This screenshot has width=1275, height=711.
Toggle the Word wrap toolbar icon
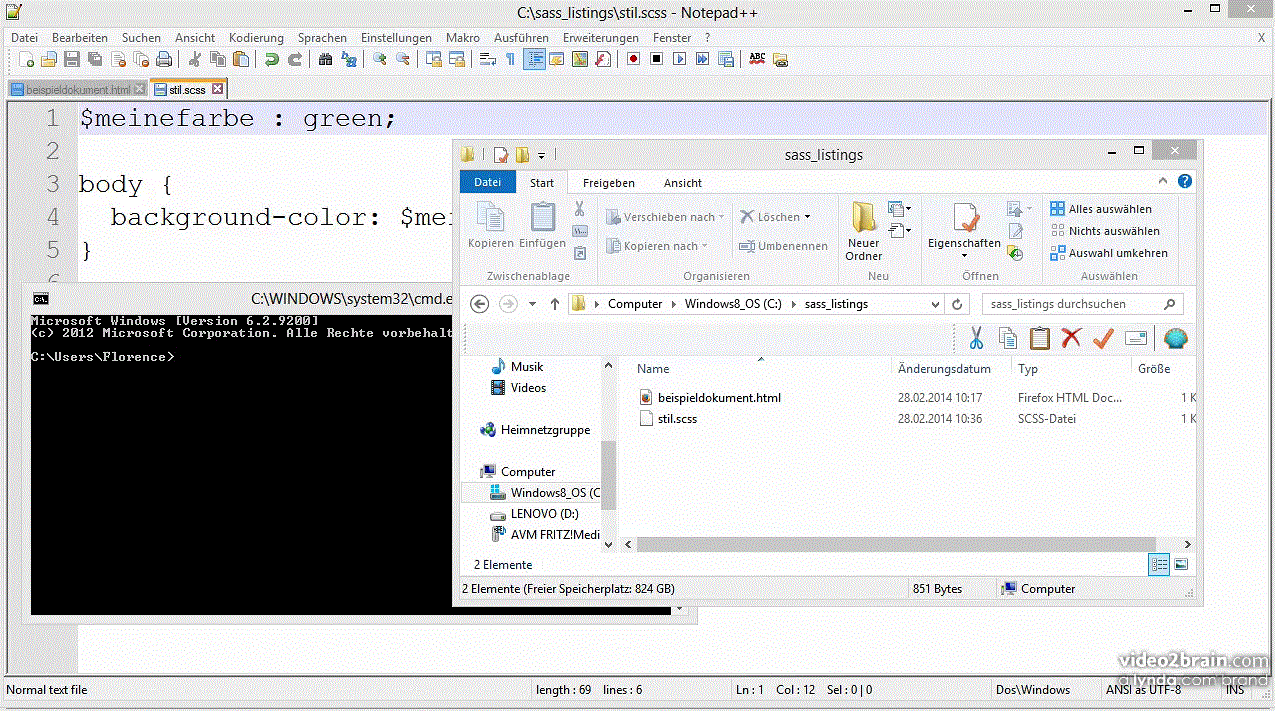click(488, 59)
